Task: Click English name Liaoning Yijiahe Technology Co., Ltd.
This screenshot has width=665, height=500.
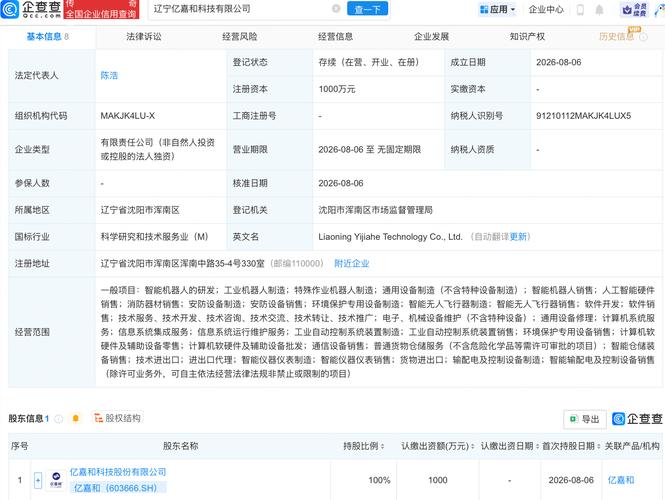Action: [x=390, y=237]
